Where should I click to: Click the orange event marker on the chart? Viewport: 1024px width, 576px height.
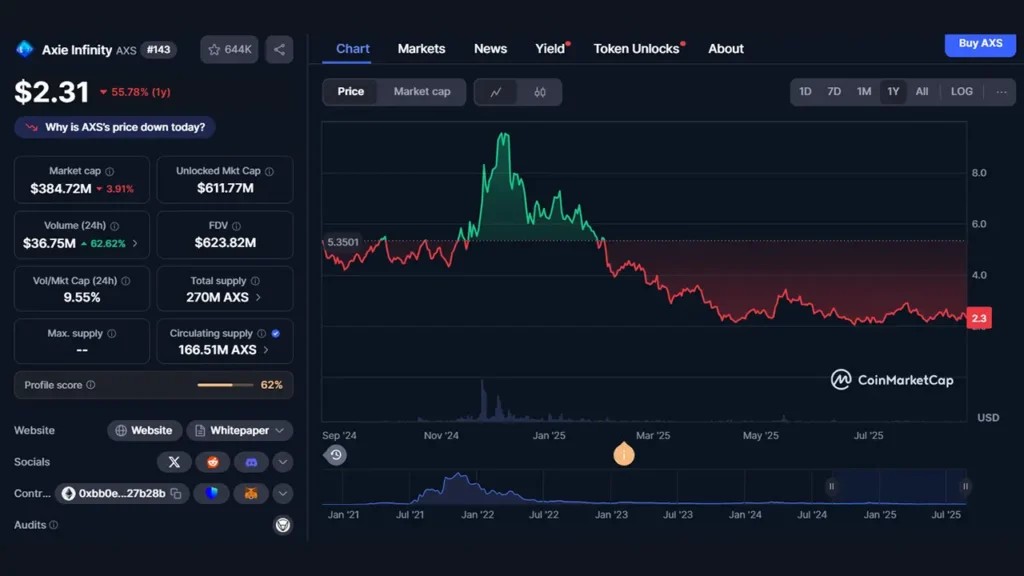624,454
